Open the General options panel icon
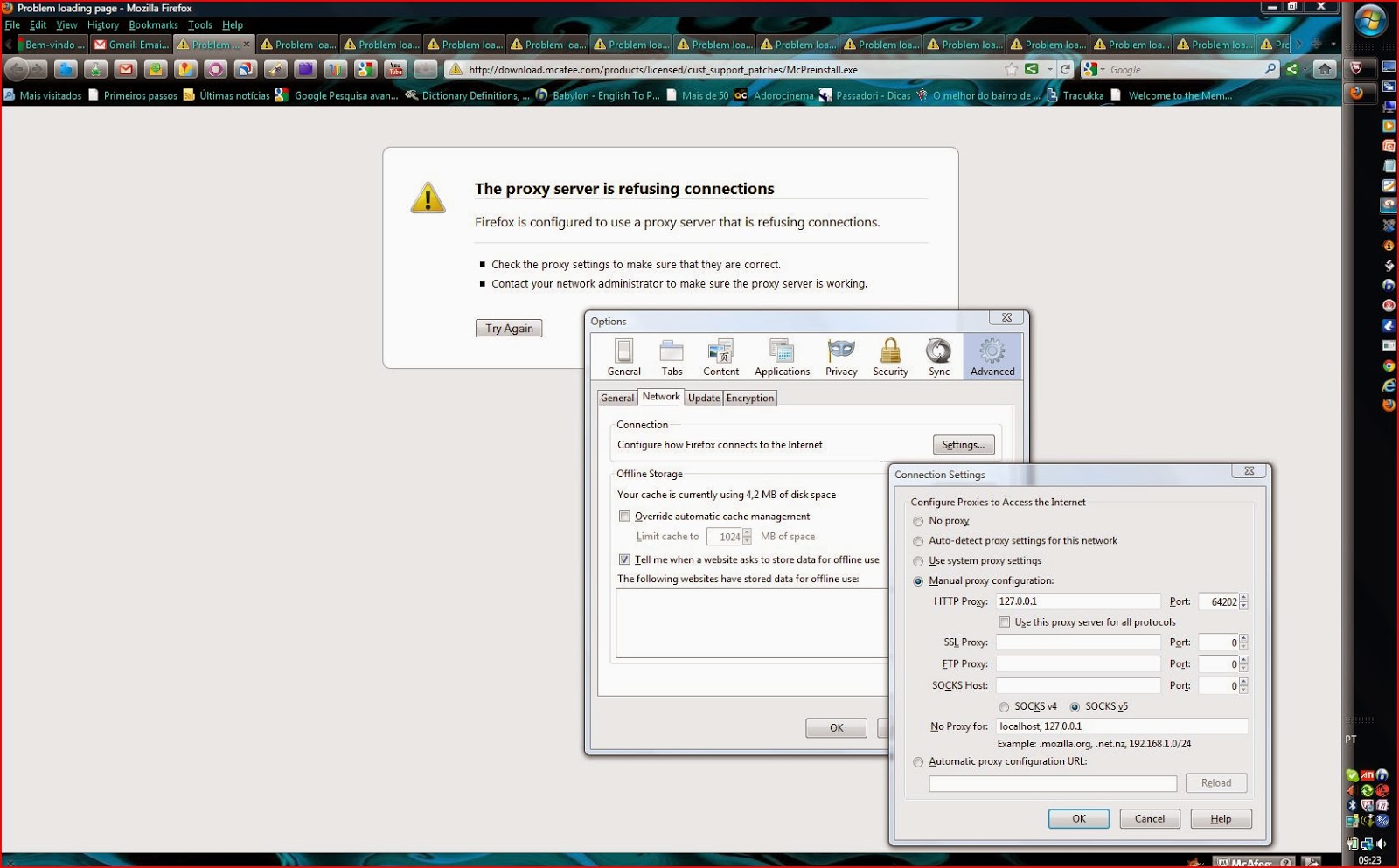 [x=623, y=358]
